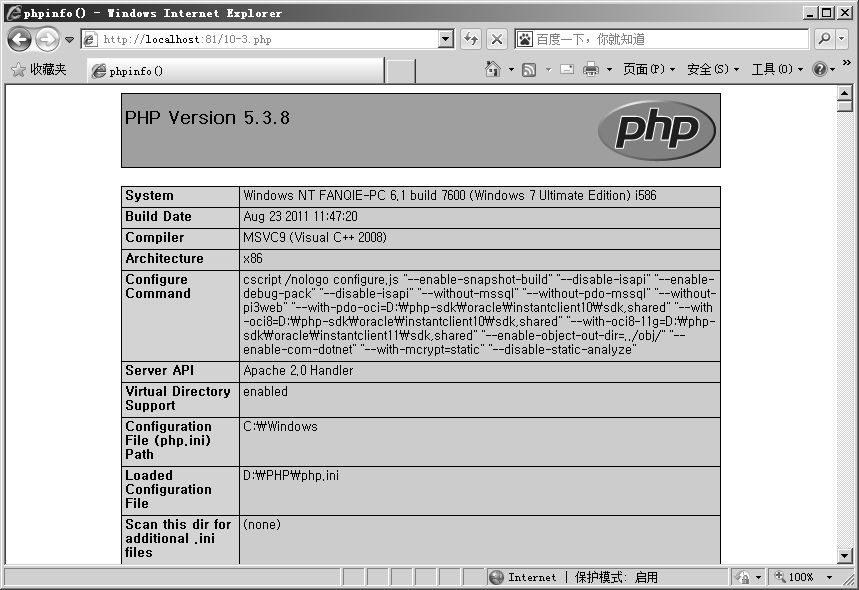Click the scrollbar up arrow
The height and width of the screenshot is (590, 859).
point(844,93)
